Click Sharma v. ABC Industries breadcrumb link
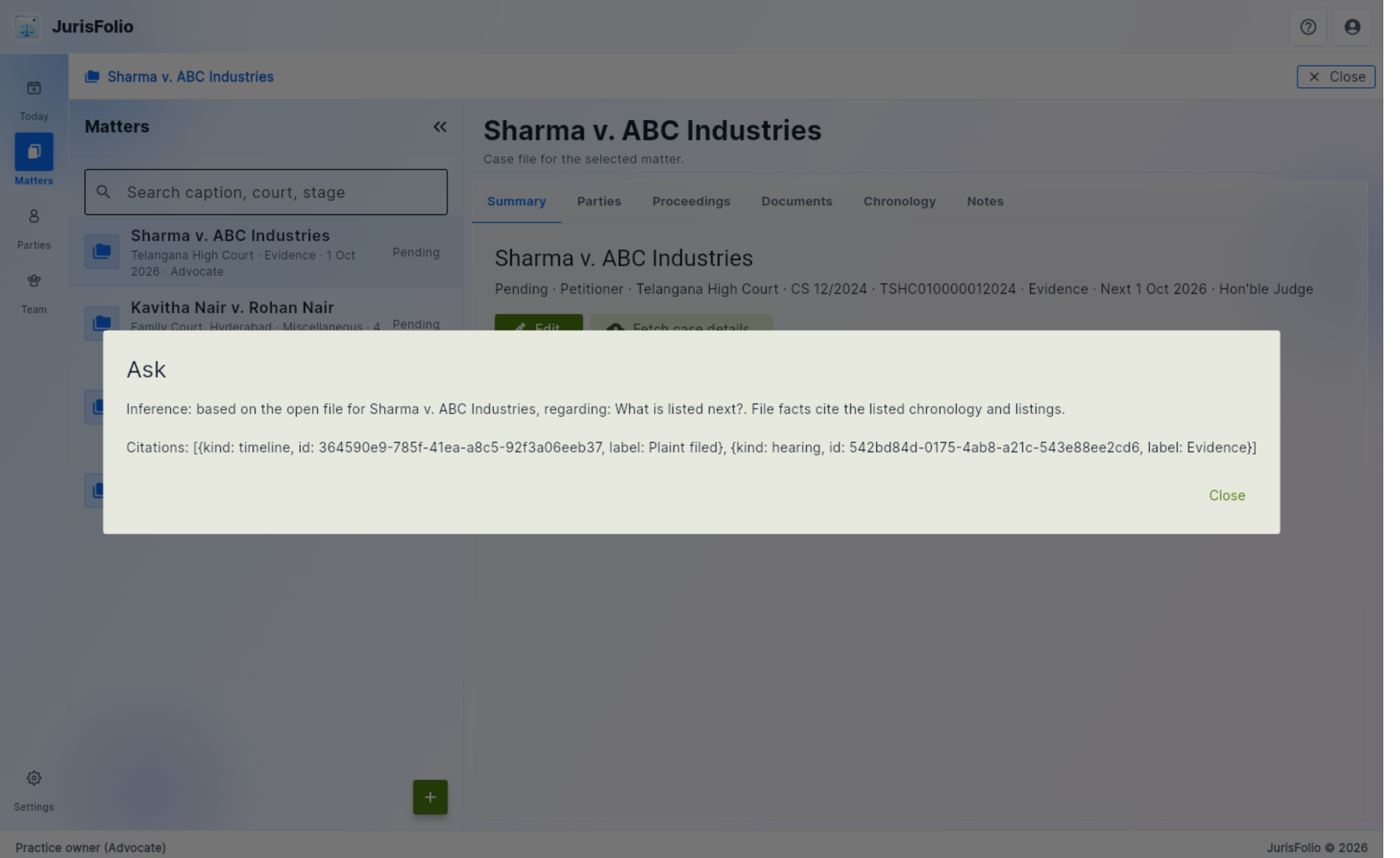1400x858 pixels. [x=190, y=77]
